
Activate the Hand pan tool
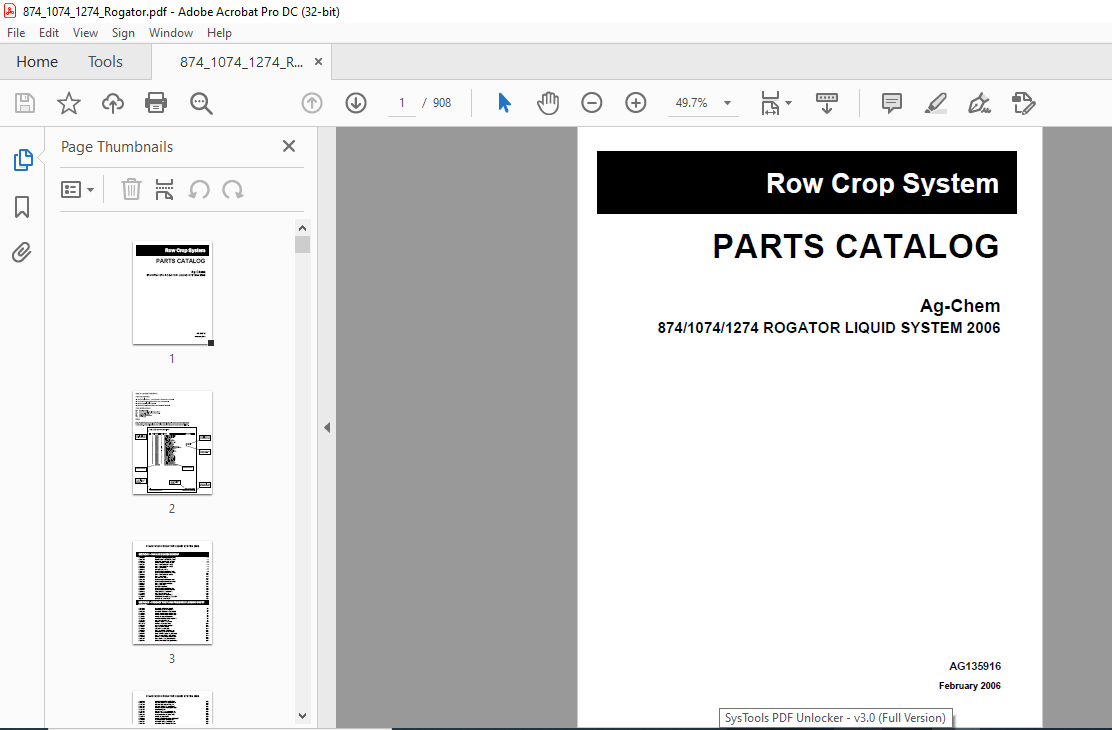coord(547,103)
